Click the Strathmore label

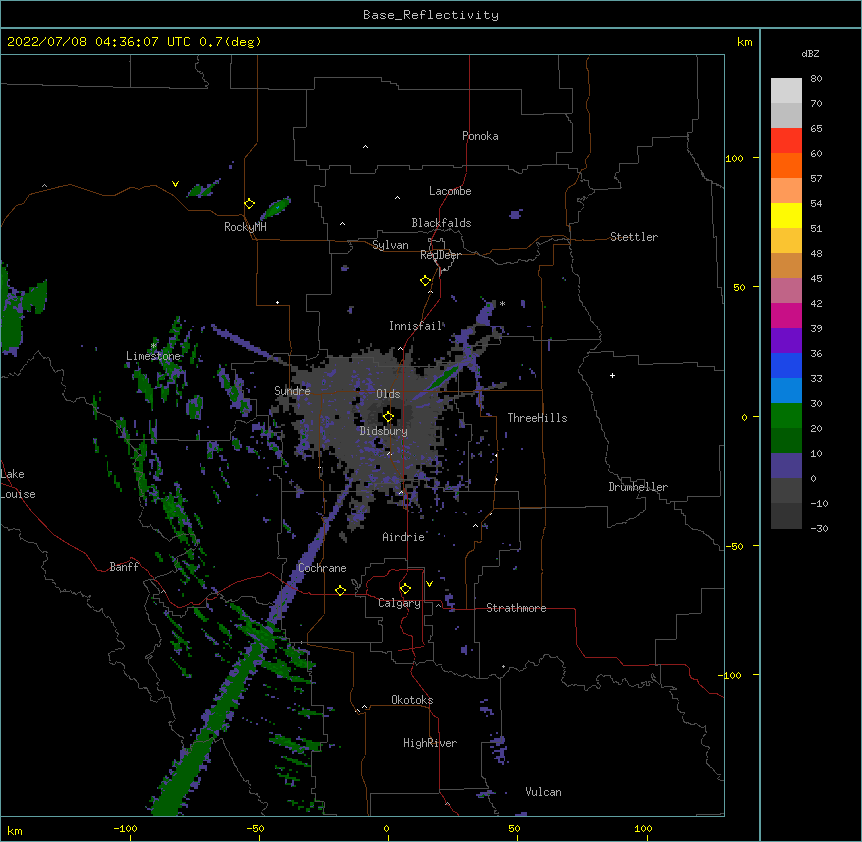(x=516, y=608)
